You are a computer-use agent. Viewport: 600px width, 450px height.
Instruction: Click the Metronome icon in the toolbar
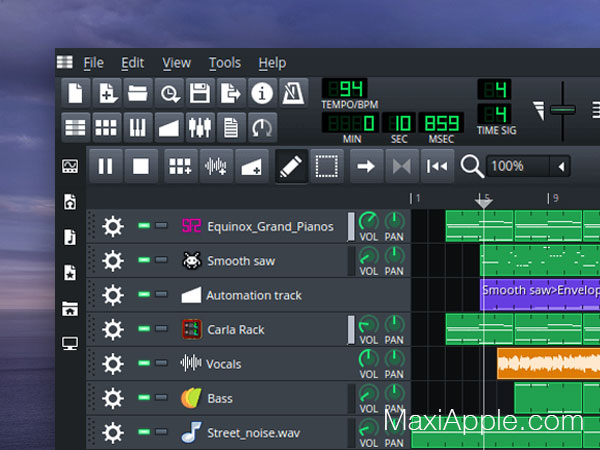pos(292,93)
